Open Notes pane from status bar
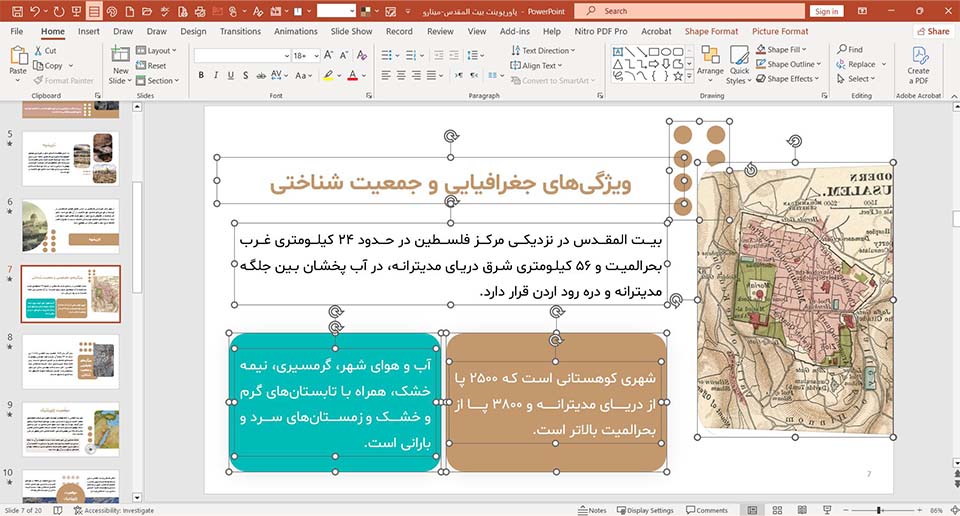Viewport: 960px width, 516px height. click(x=592, y=510)
